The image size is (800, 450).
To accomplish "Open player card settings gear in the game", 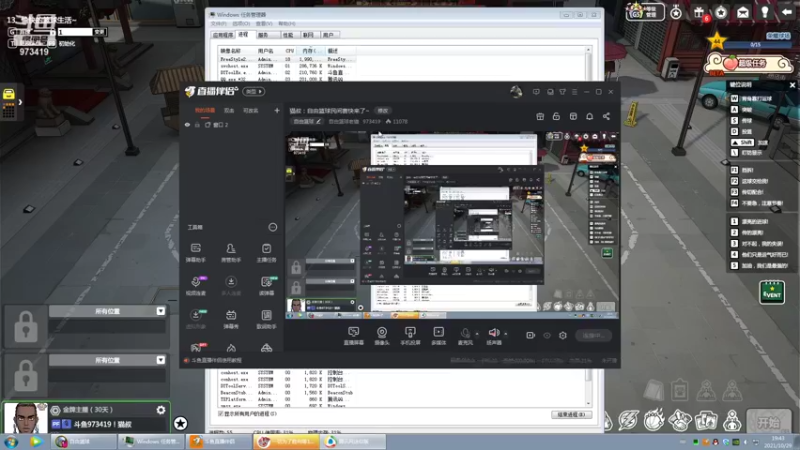I will (161, 410).
